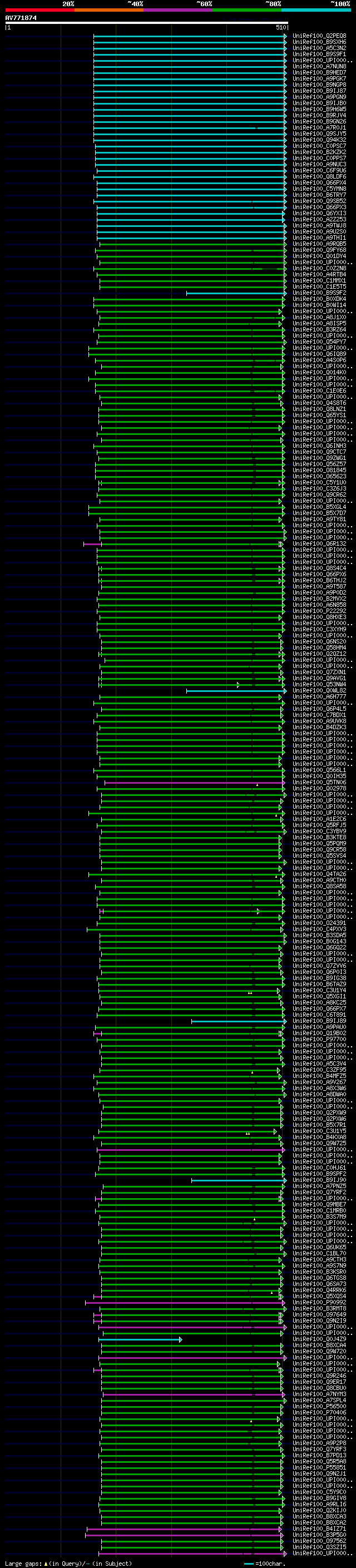Select the UniRef100_Q8LDF6 label
The width and height of the screenshot is (356, 1568).
(319, 176)
